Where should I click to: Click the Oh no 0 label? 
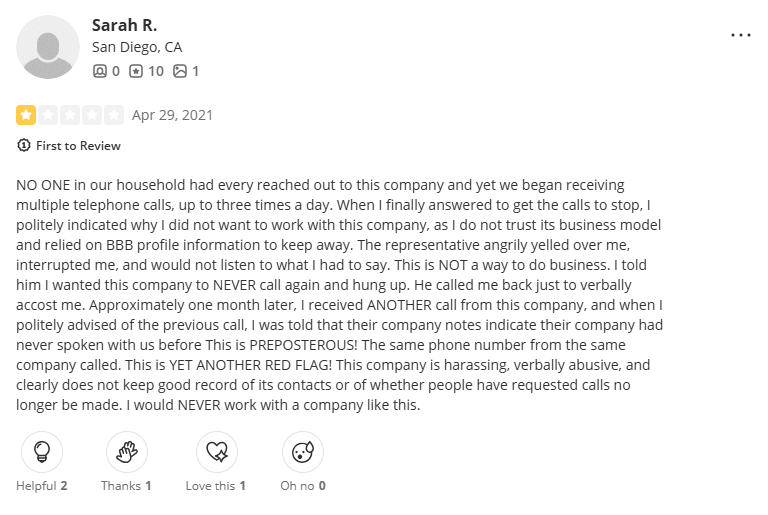304,486
